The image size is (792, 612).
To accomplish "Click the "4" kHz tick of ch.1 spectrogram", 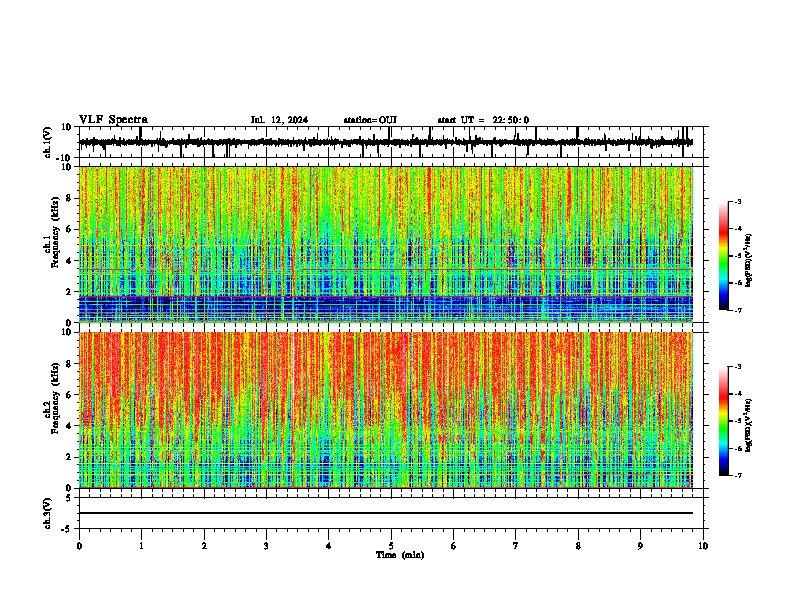I will [70, 261].
